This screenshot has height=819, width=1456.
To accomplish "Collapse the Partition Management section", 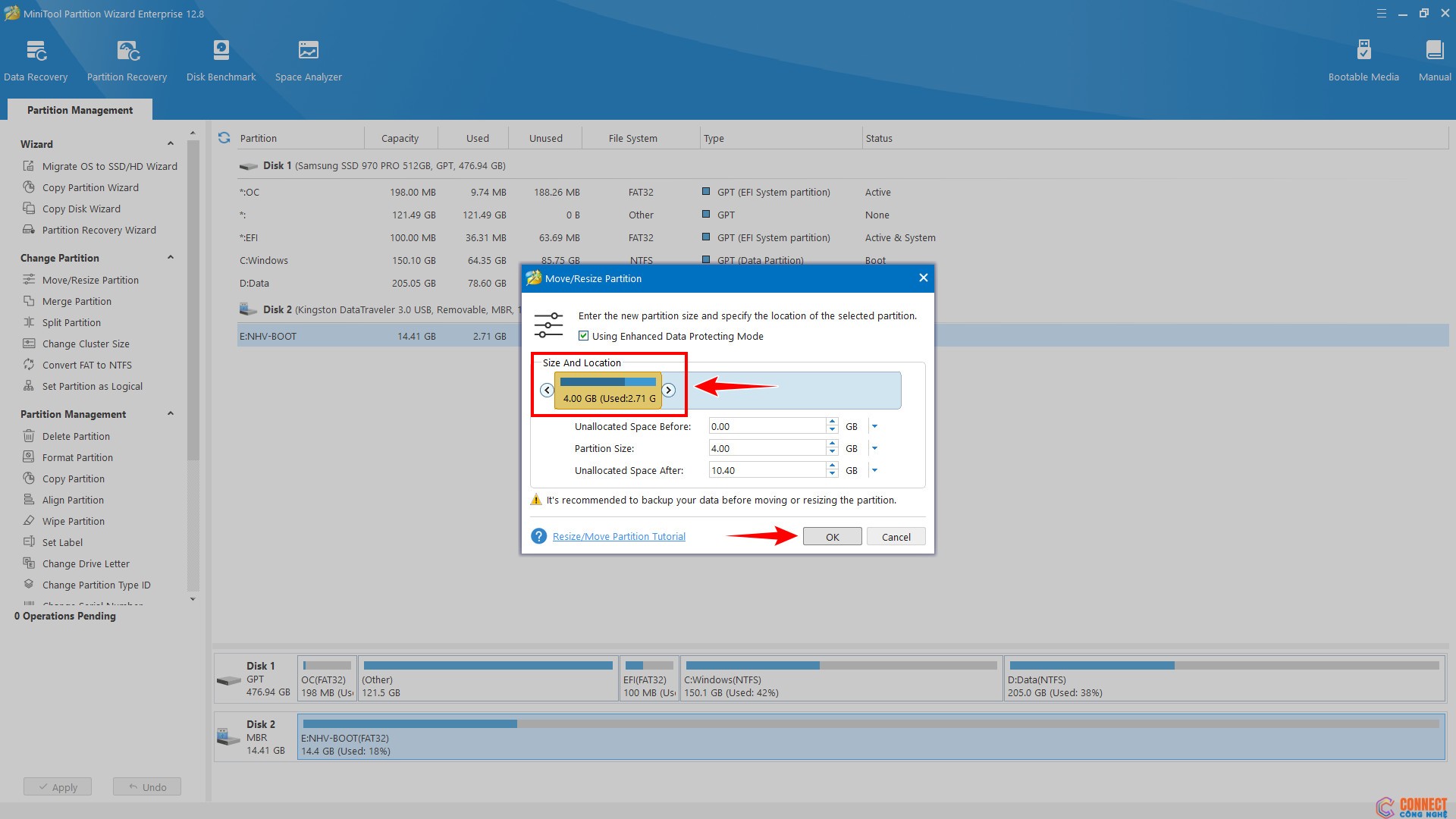I will pyautogui.click(x=170, y=413).
